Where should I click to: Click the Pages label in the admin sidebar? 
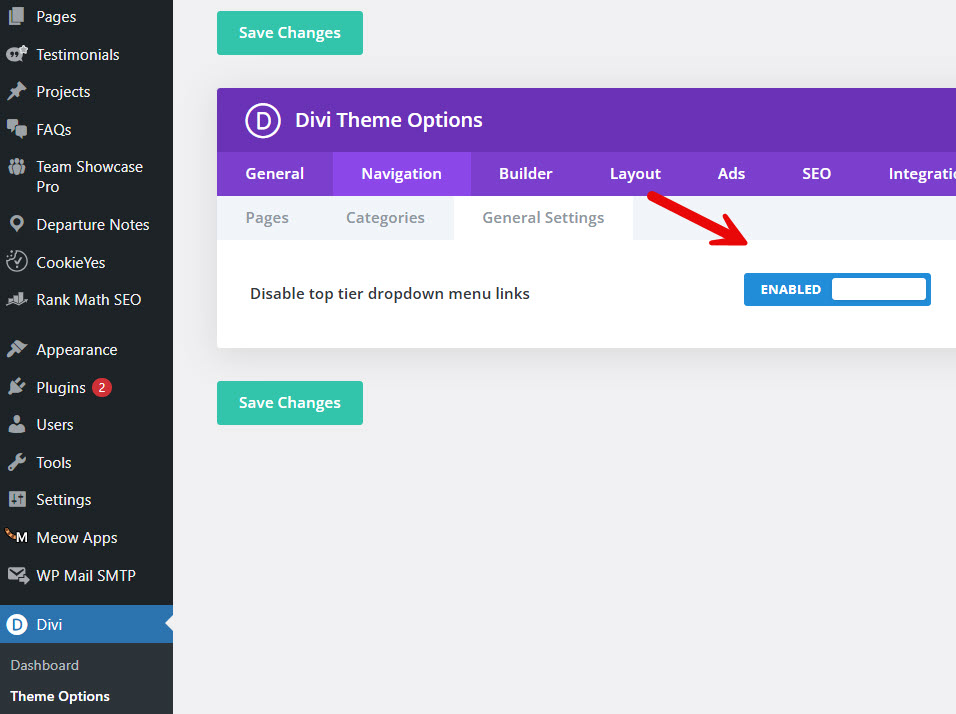tap(56, 17)
